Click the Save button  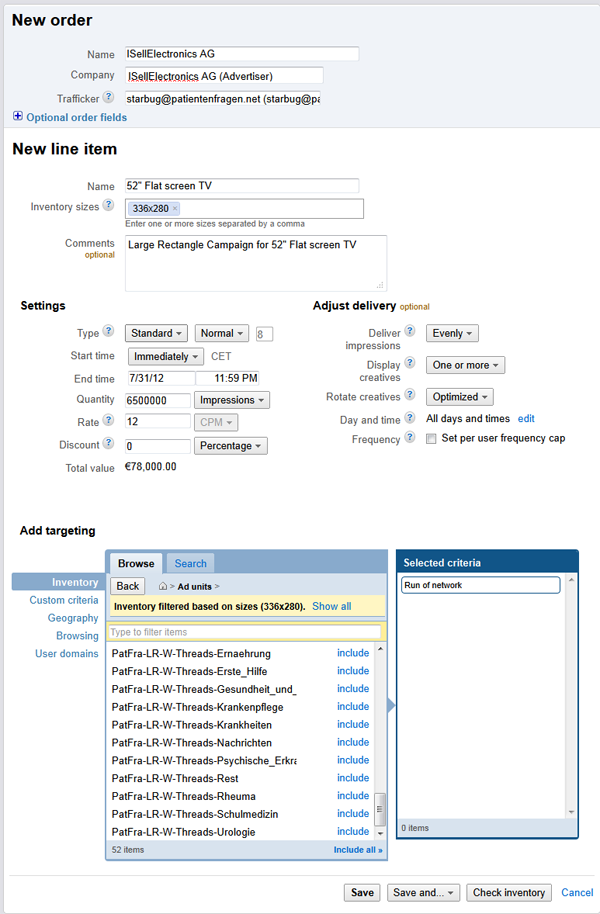362,892
